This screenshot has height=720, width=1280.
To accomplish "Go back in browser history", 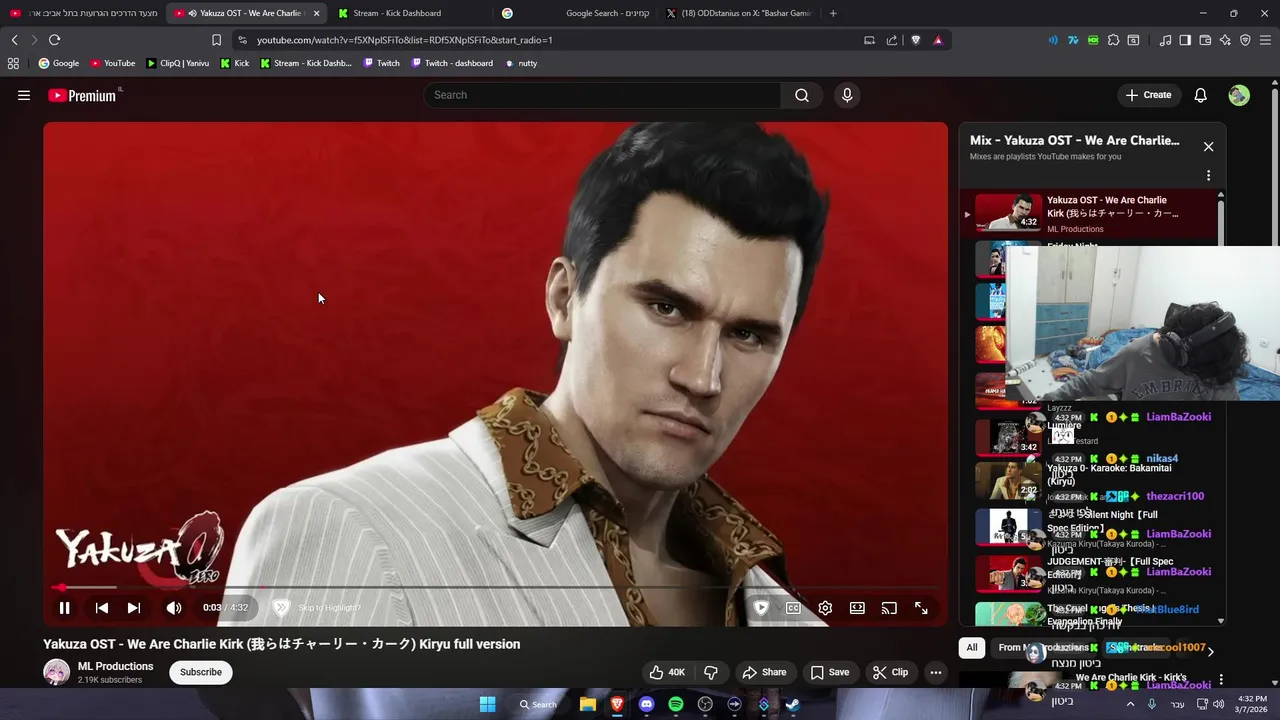I will click(x=14, y=40).
